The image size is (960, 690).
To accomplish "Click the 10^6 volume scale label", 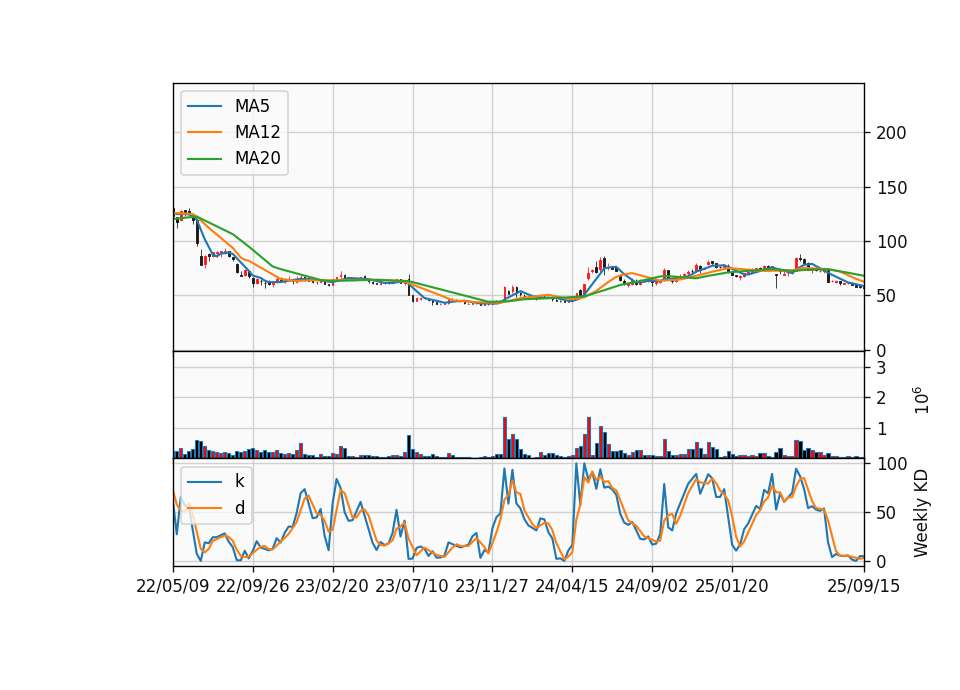I will [920, 400].
